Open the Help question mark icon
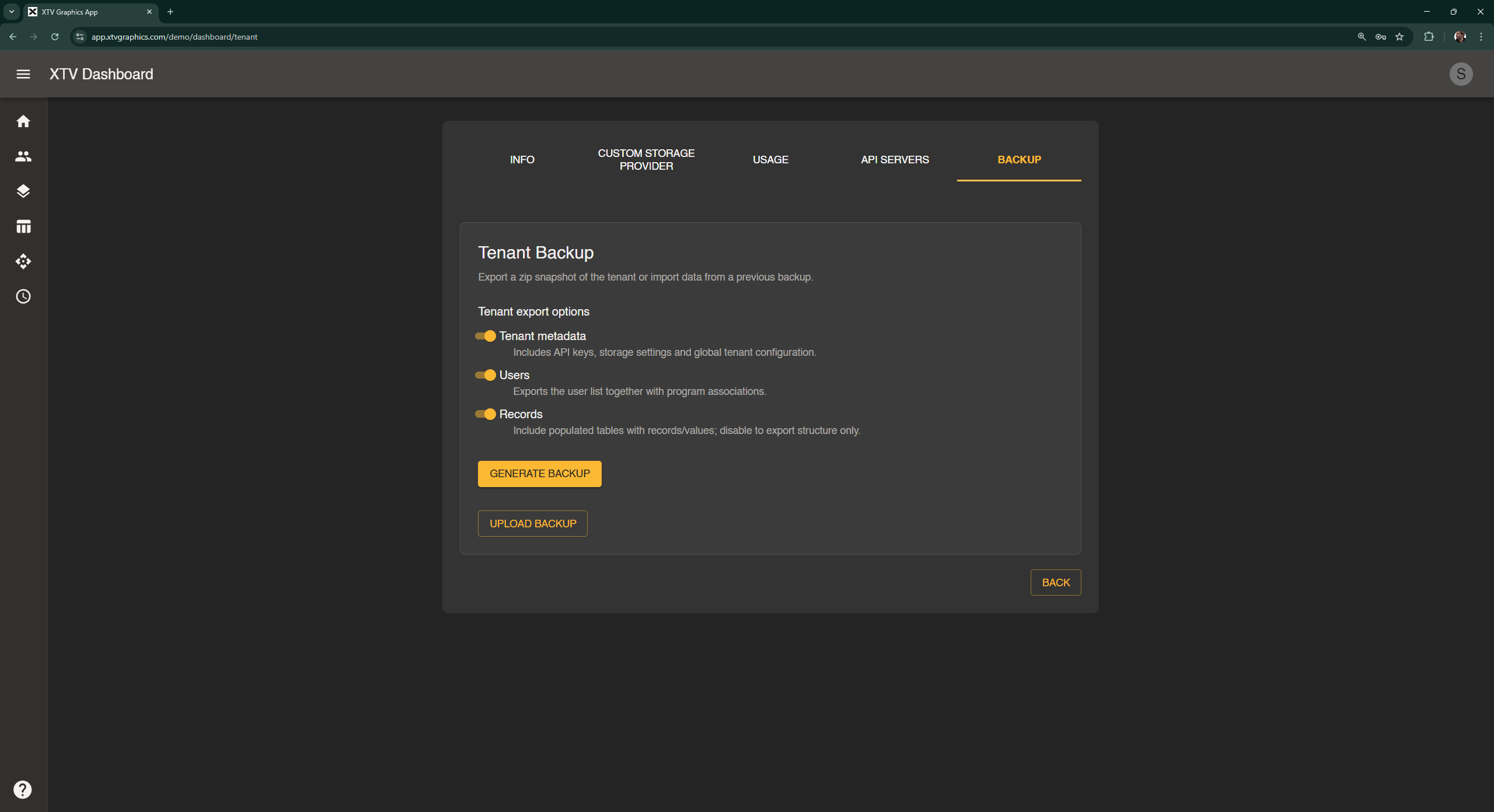Screen dimensions: 1494x812 pyautogui.click(x=23, y=789)
